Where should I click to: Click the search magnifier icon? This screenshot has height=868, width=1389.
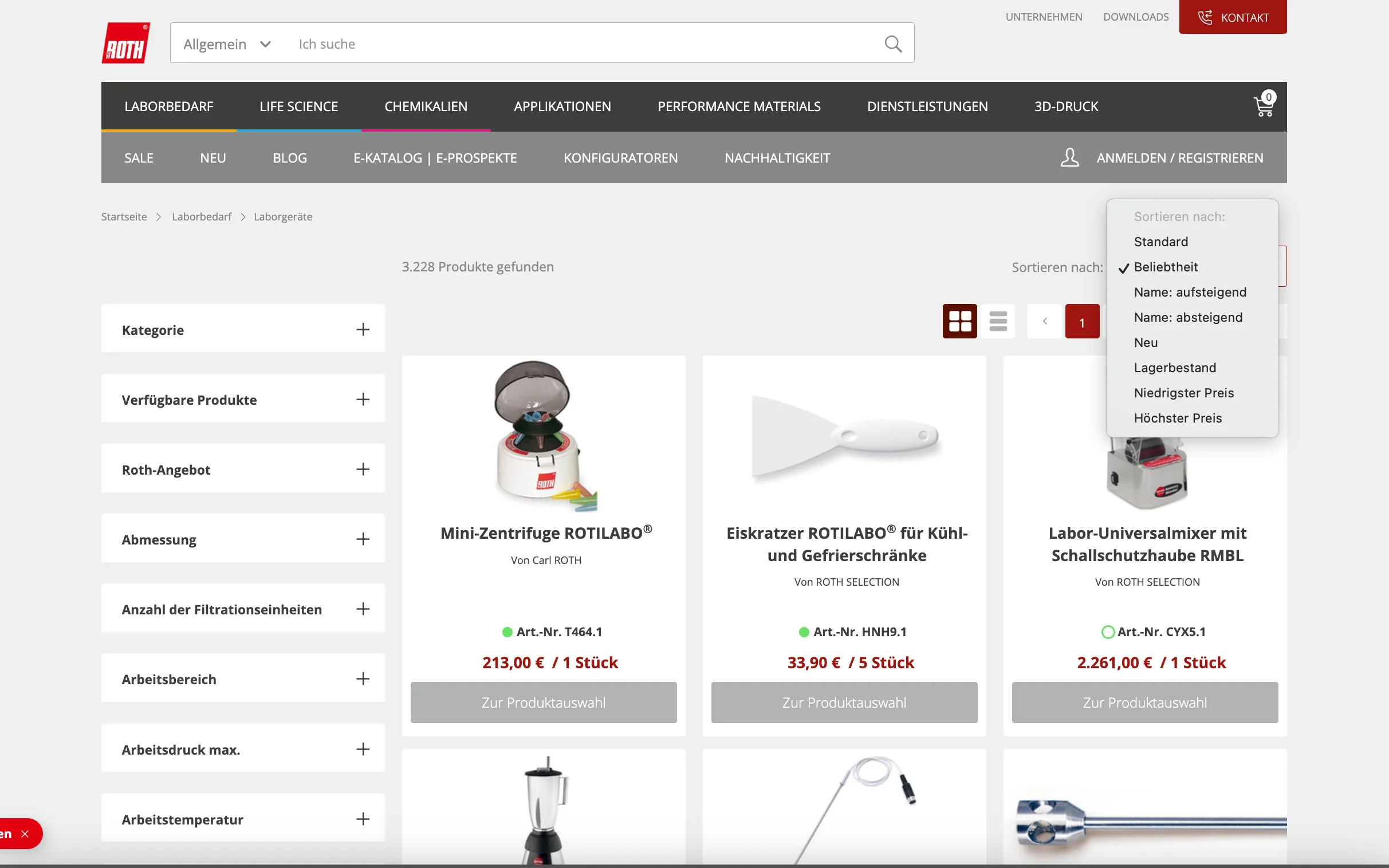(893, 44)
